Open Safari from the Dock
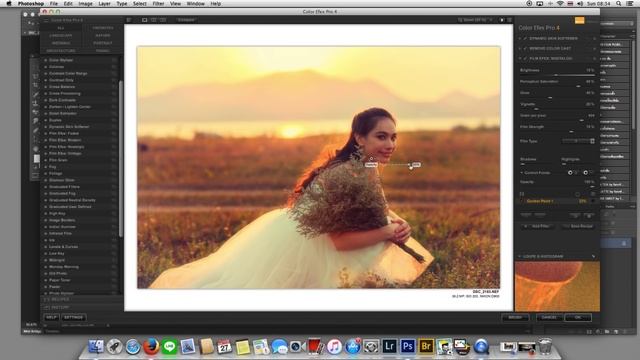Image resolution: width=640 pixels, height=360 pixels. 133,347
